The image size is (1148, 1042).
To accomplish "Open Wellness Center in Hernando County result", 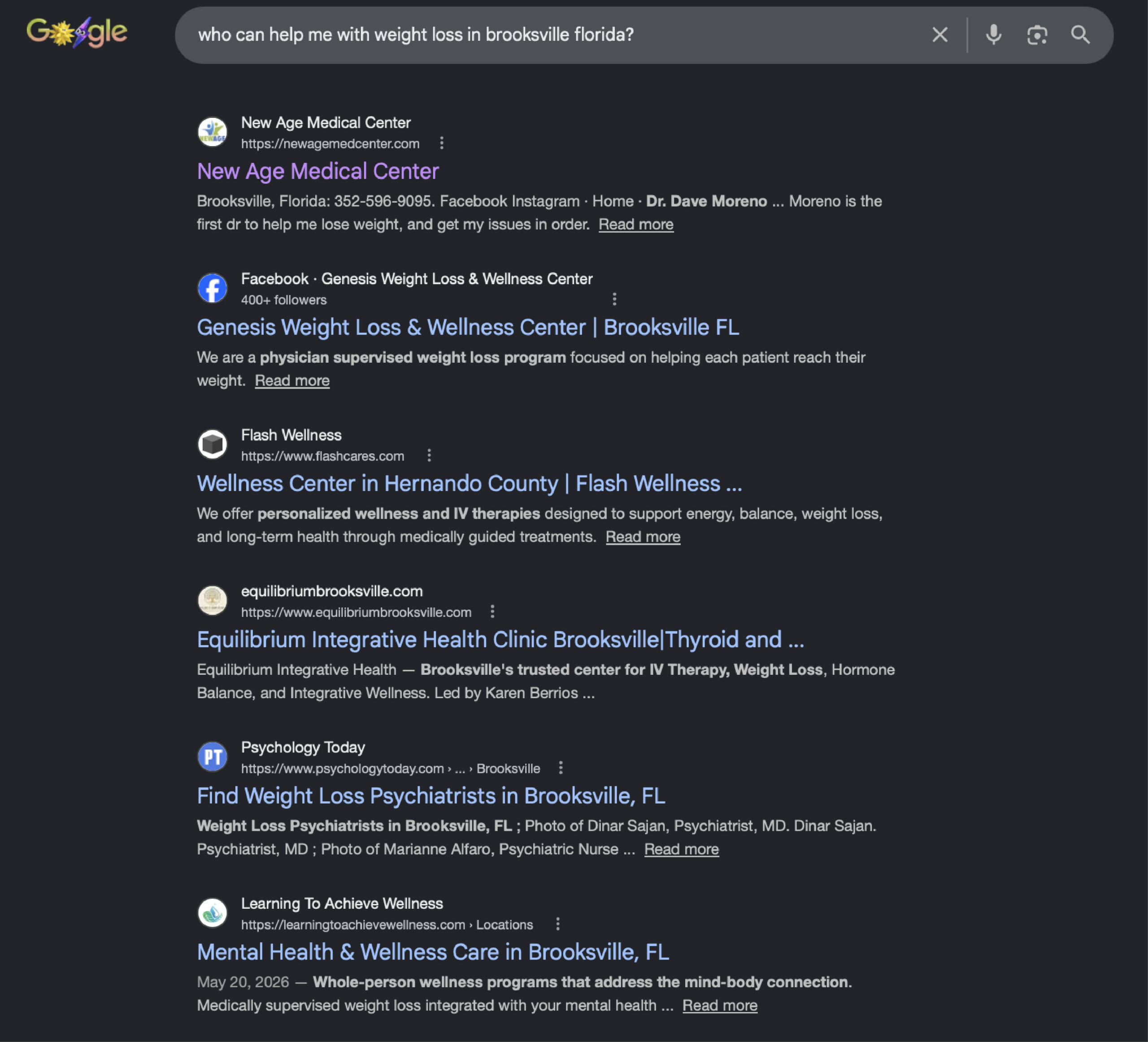I will tap(469, 483).
